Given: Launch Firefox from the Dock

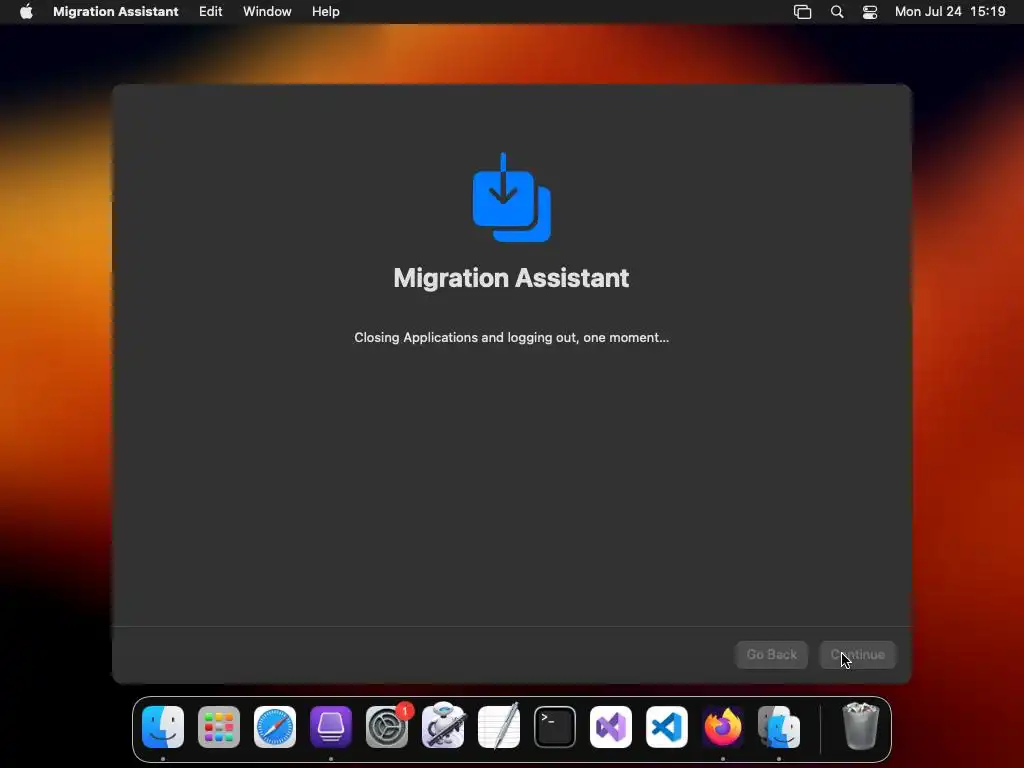Looking at the screenshot, I should (x=723, y=727).
